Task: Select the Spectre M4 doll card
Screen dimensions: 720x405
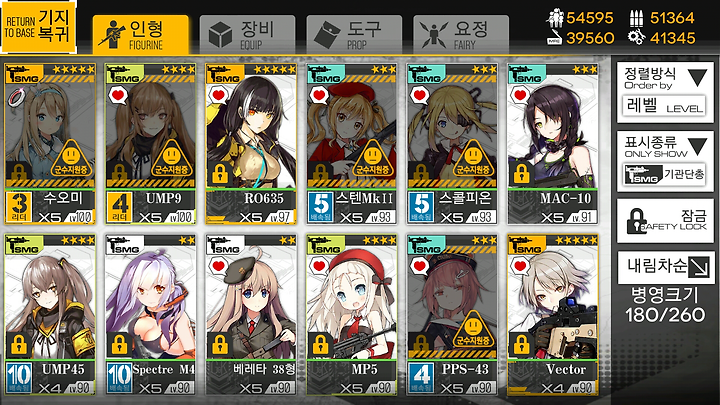Action: [x=150, y=315]
